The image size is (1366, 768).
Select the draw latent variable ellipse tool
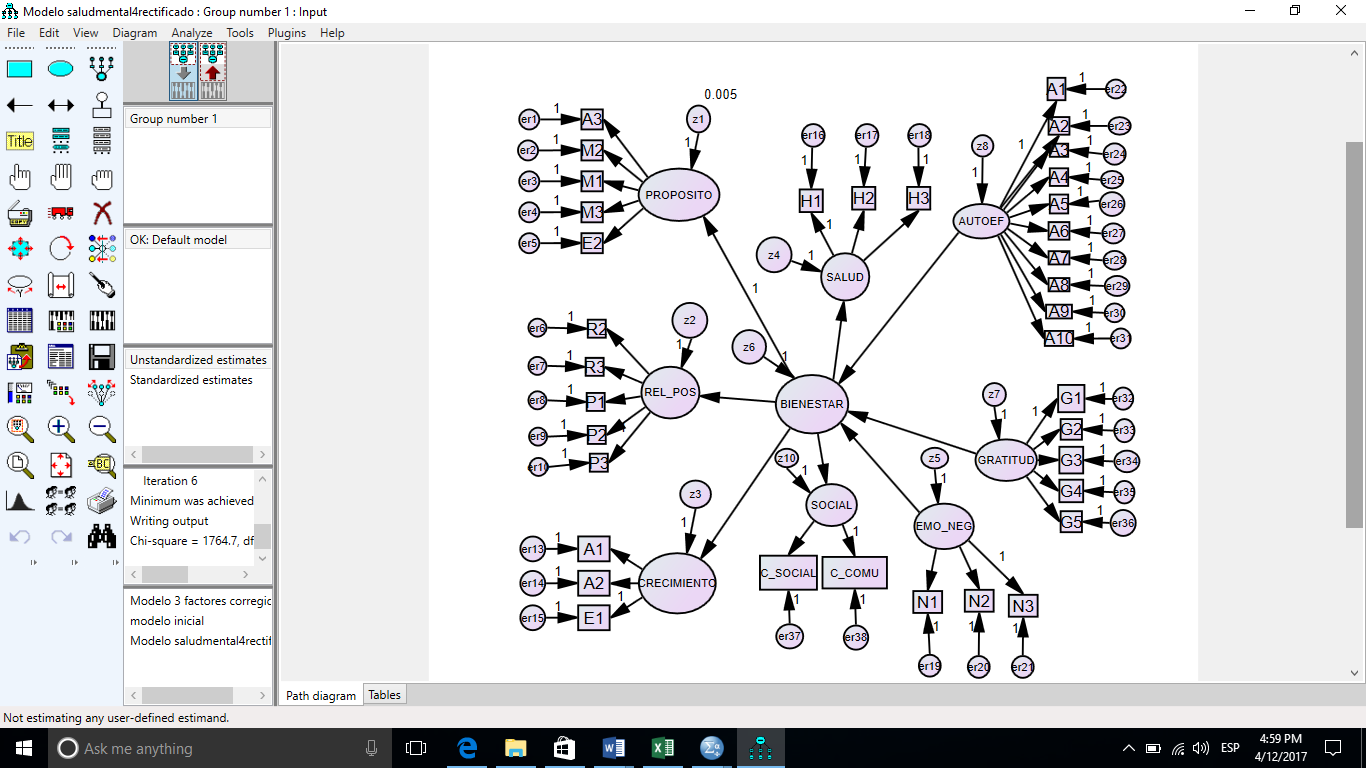(61, 69)
